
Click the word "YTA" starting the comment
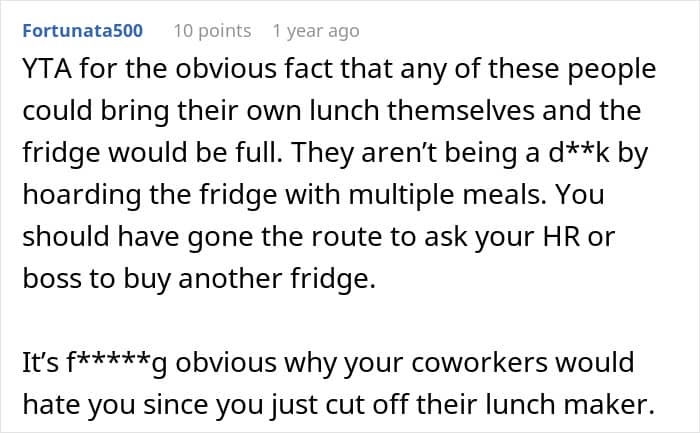coord(47,69)
